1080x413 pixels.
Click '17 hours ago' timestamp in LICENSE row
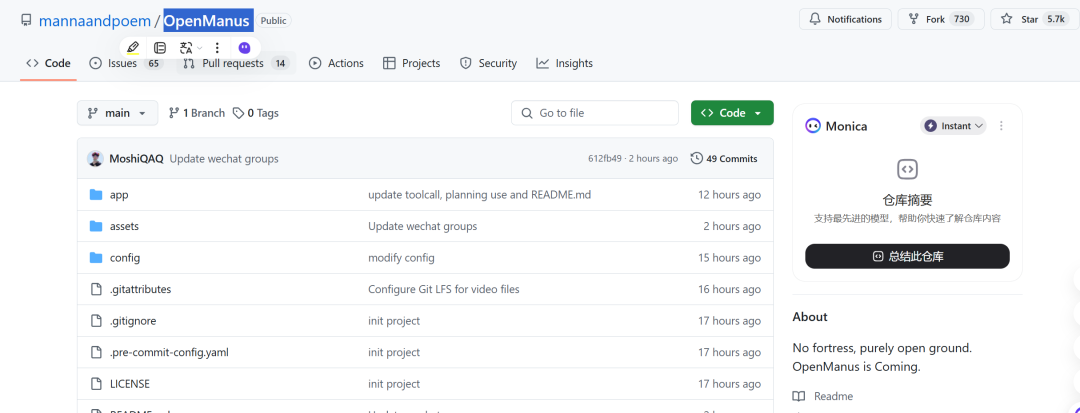pos(729,383)
